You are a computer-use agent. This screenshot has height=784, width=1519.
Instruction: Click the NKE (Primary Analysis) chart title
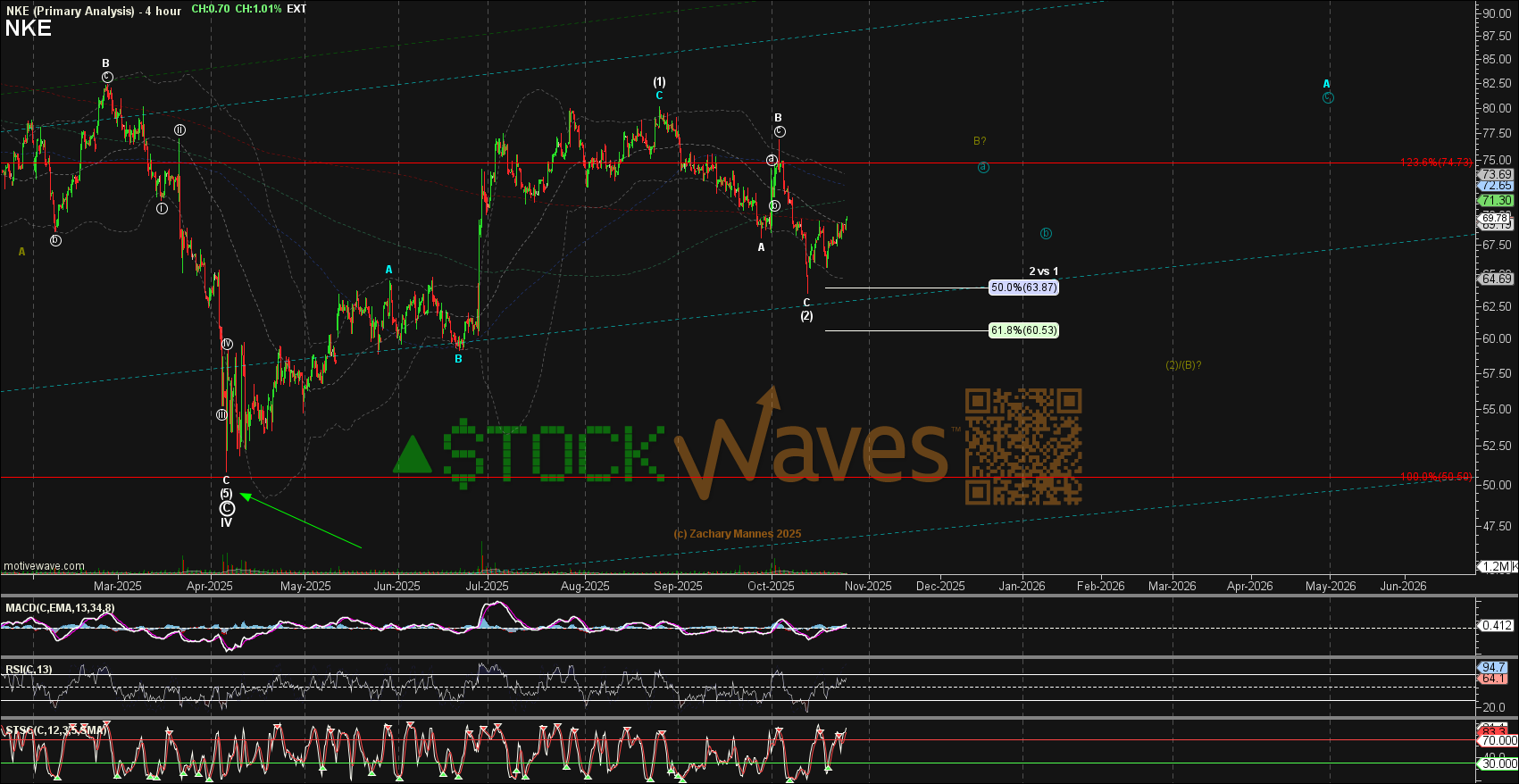pyautogui.click(x=70, y=11)
